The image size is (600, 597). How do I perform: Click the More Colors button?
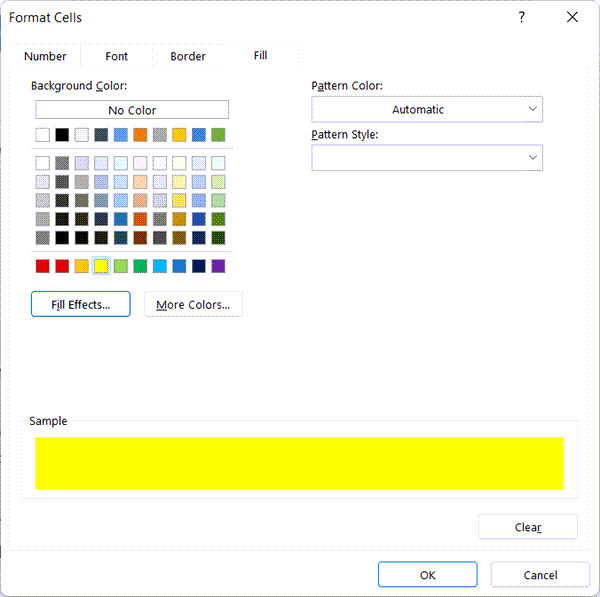193,304
